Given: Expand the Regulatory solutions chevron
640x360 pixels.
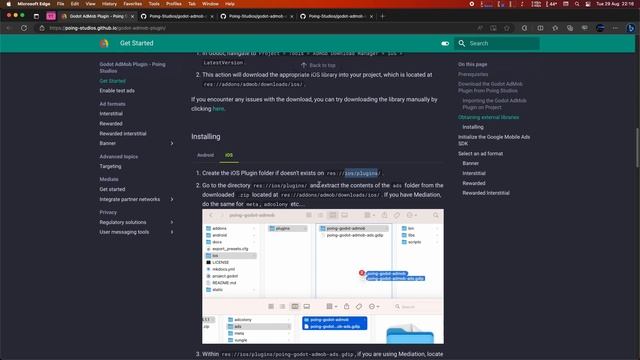Looking at the screenshot, I should [172, 222].
